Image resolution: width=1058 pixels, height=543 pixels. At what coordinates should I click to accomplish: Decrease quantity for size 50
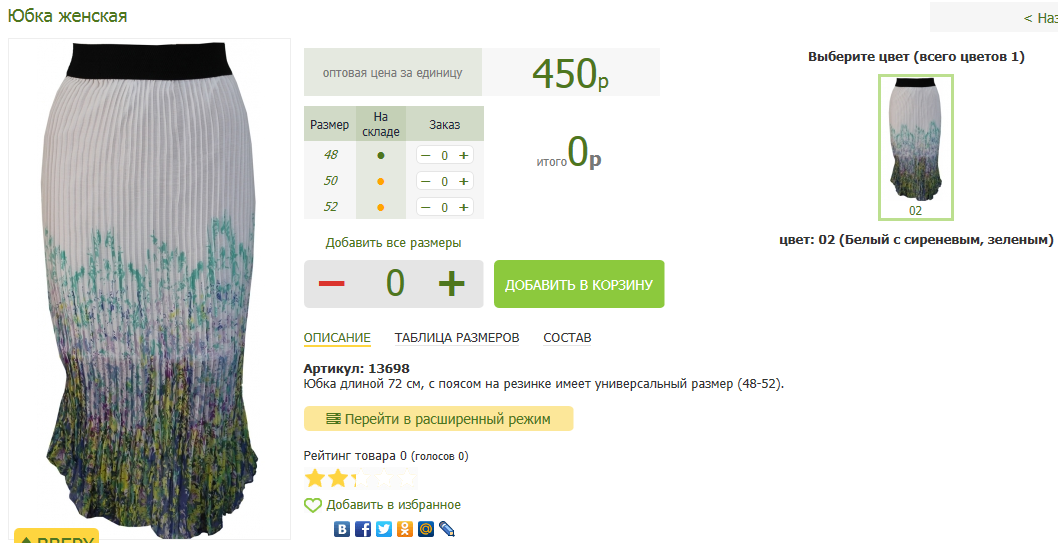(x=426, y=181)
